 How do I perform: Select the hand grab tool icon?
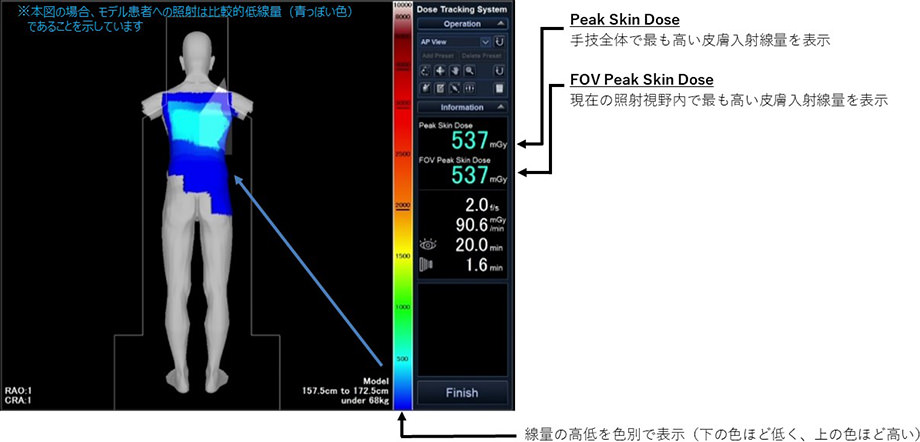(455, 71)
